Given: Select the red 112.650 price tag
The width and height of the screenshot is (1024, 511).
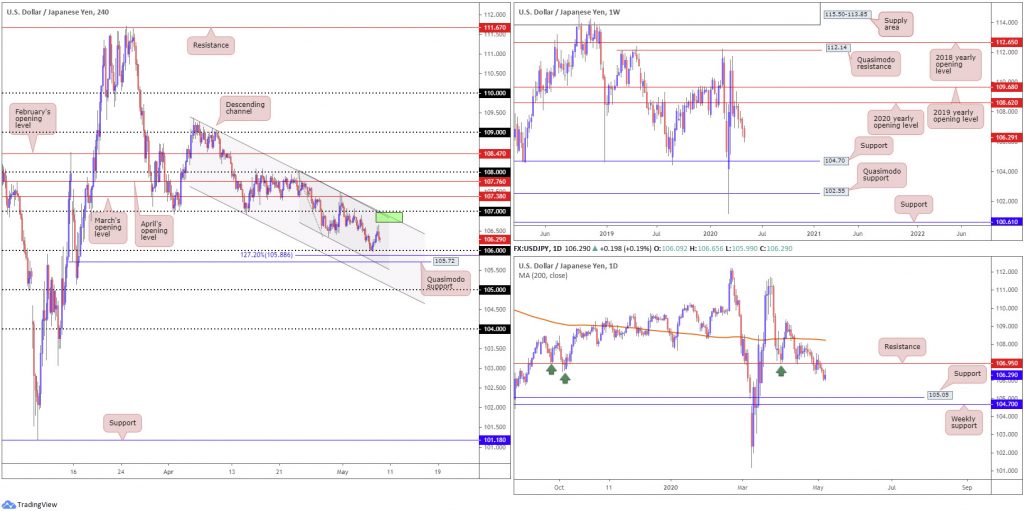Looking at the screenshot, I should coord(1009,42).
